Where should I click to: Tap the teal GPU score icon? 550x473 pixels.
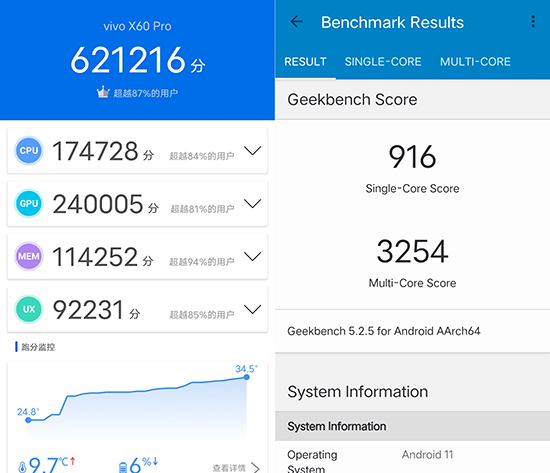click(x=29, y=204)
